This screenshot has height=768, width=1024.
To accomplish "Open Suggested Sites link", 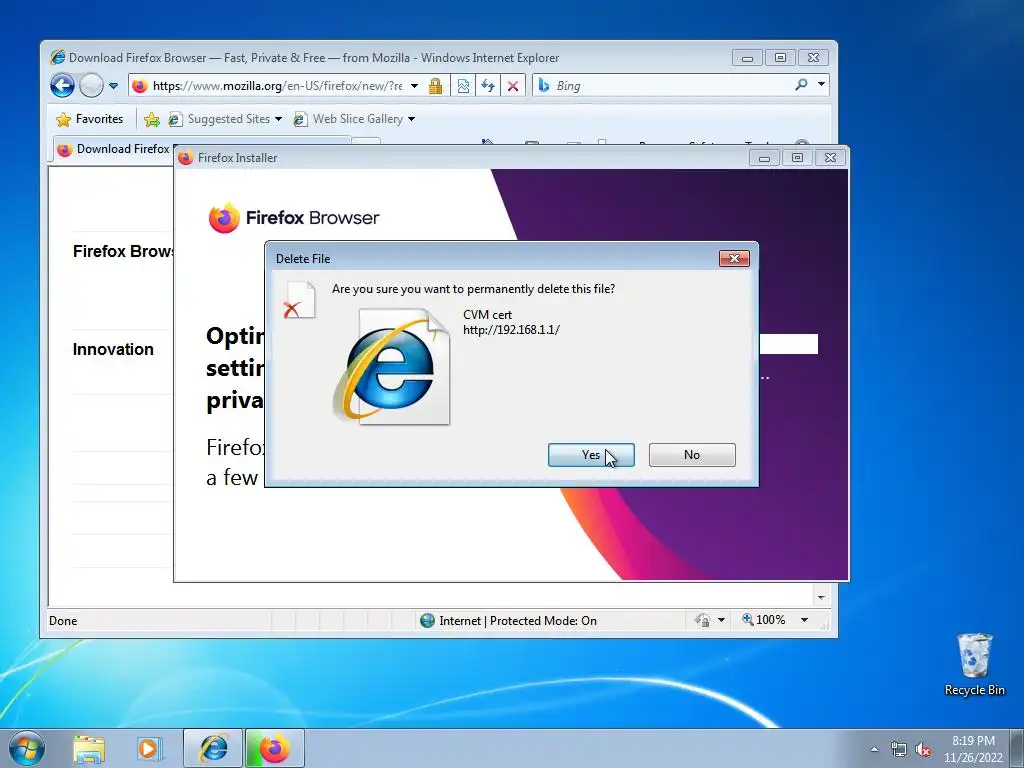I will pyautogui.click(x=221, y=119).
